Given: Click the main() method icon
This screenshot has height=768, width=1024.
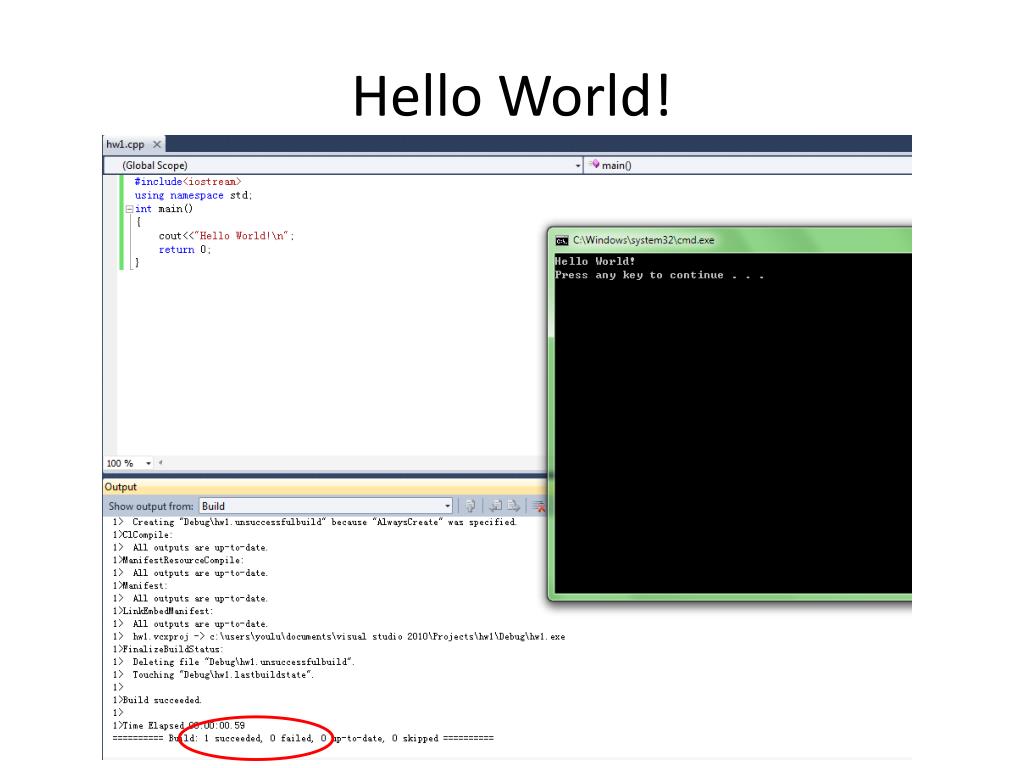Looking at the screenshot, I should (594, 165).
